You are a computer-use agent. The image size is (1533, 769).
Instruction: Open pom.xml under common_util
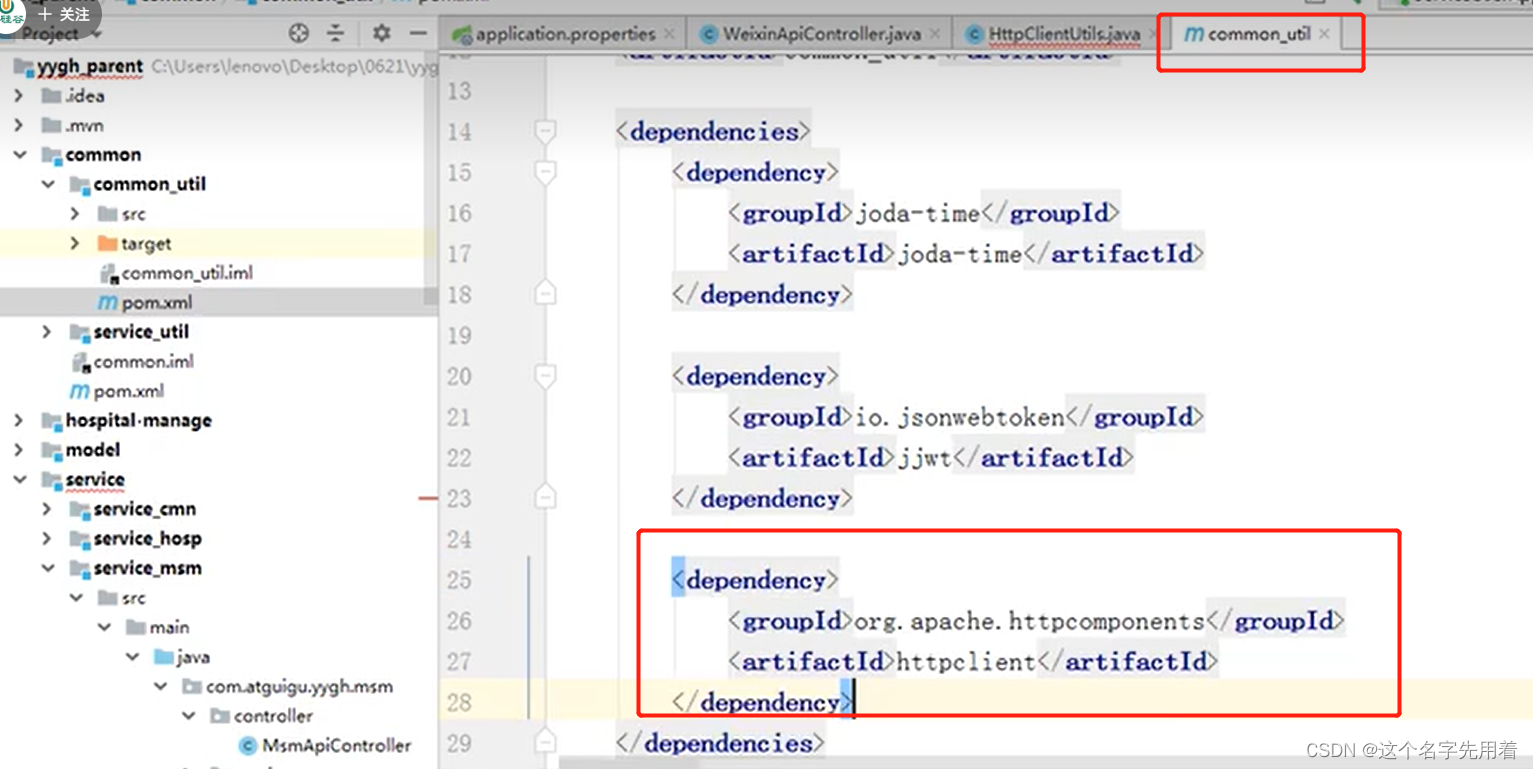coord(157,302)
